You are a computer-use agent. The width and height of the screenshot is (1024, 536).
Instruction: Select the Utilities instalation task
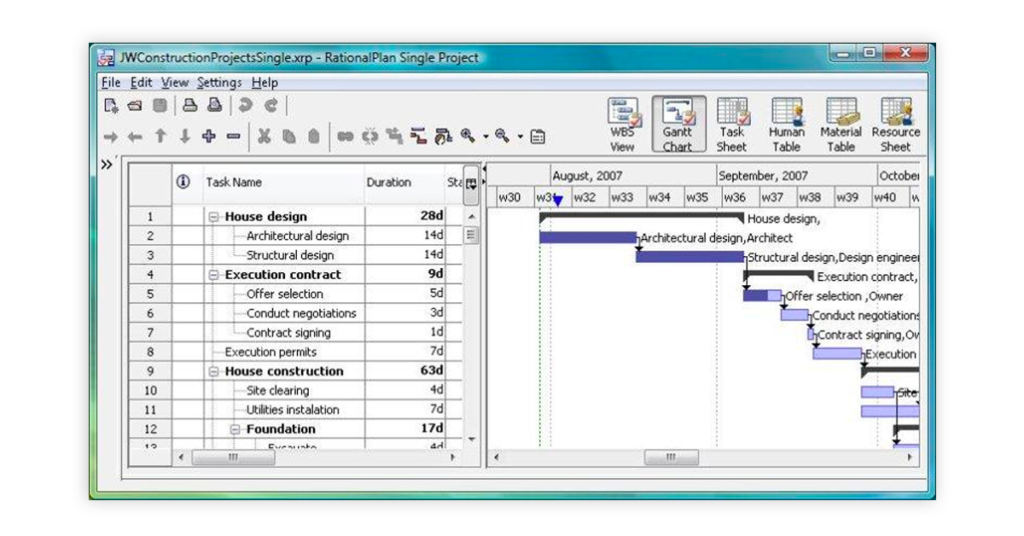(293, 410)
